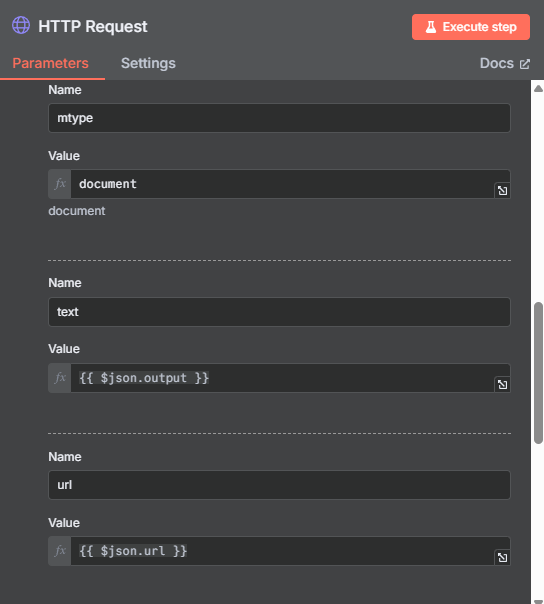
Task: Click the url name field
Action: click(x=279, y=485)
